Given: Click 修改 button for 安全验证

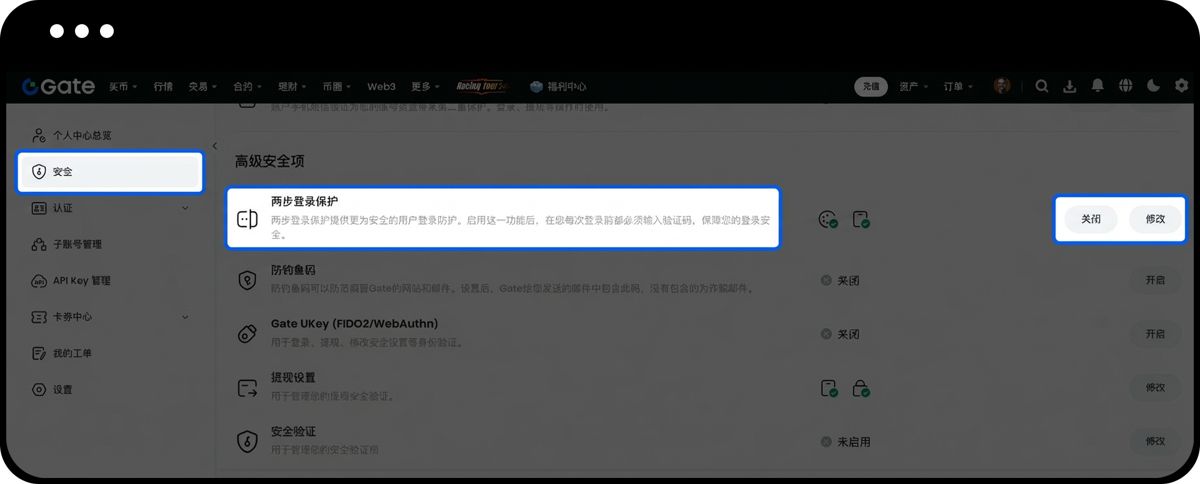Looking at the screenshot, I should pos(1155,441).
